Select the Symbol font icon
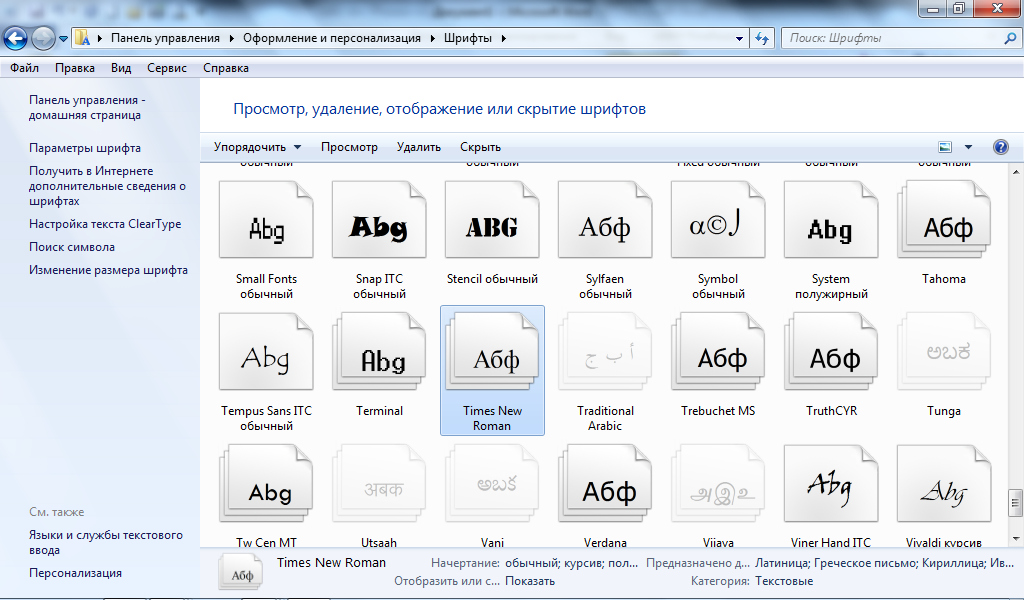The image size is (1024, 600). tap(718, 219)
